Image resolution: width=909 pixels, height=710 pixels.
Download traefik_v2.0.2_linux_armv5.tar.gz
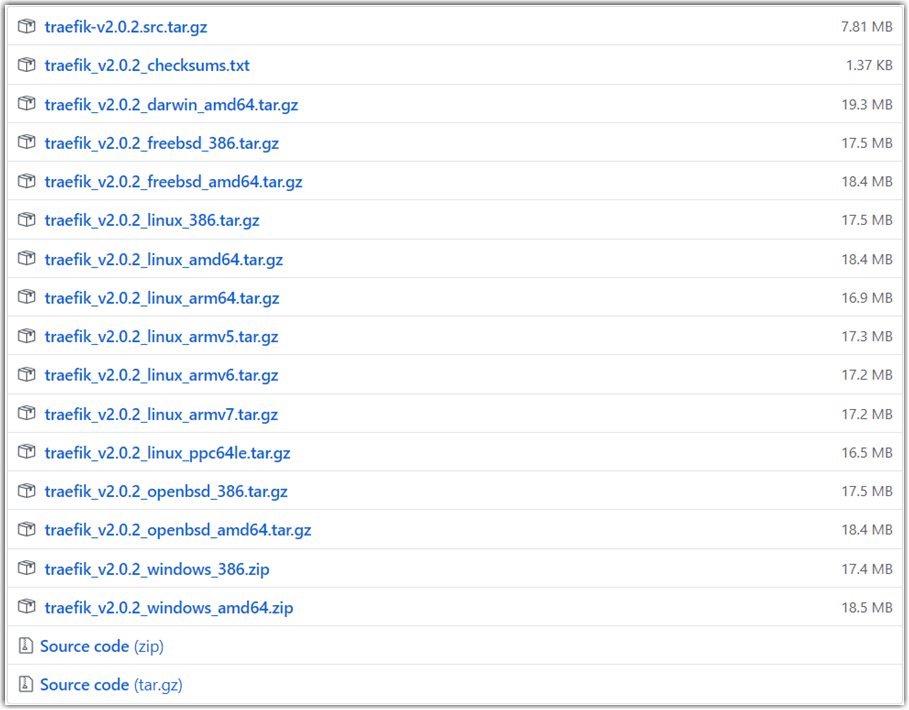point(161,337)
